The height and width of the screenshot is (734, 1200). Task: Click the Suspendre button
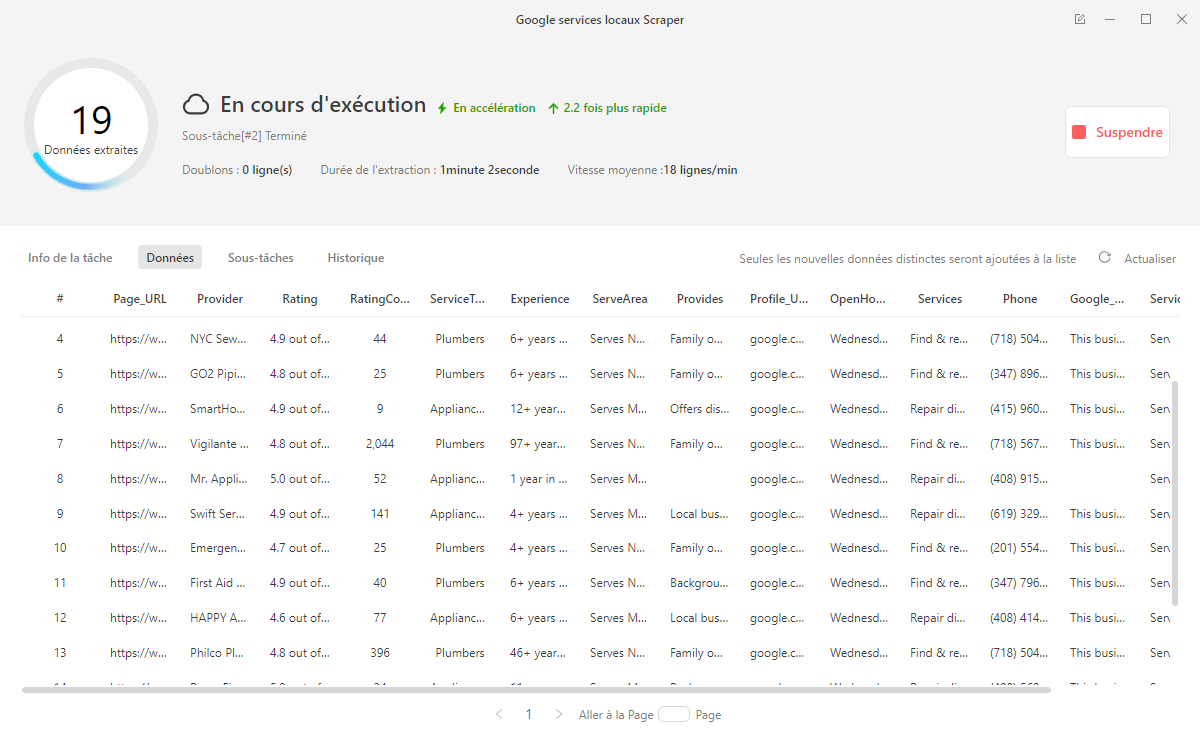[x=1117, y=131]
